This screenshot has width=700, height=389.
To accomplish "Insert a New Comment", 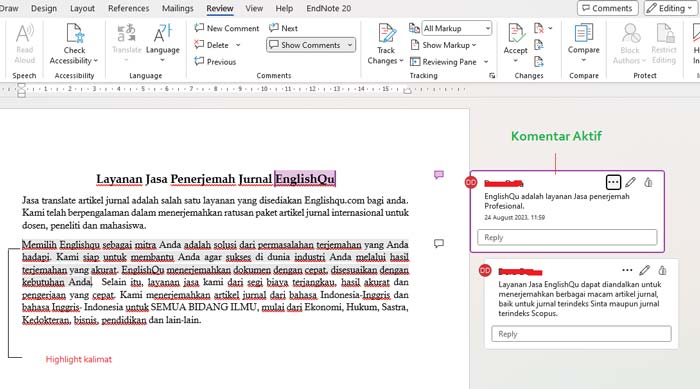I will (227, 28).
